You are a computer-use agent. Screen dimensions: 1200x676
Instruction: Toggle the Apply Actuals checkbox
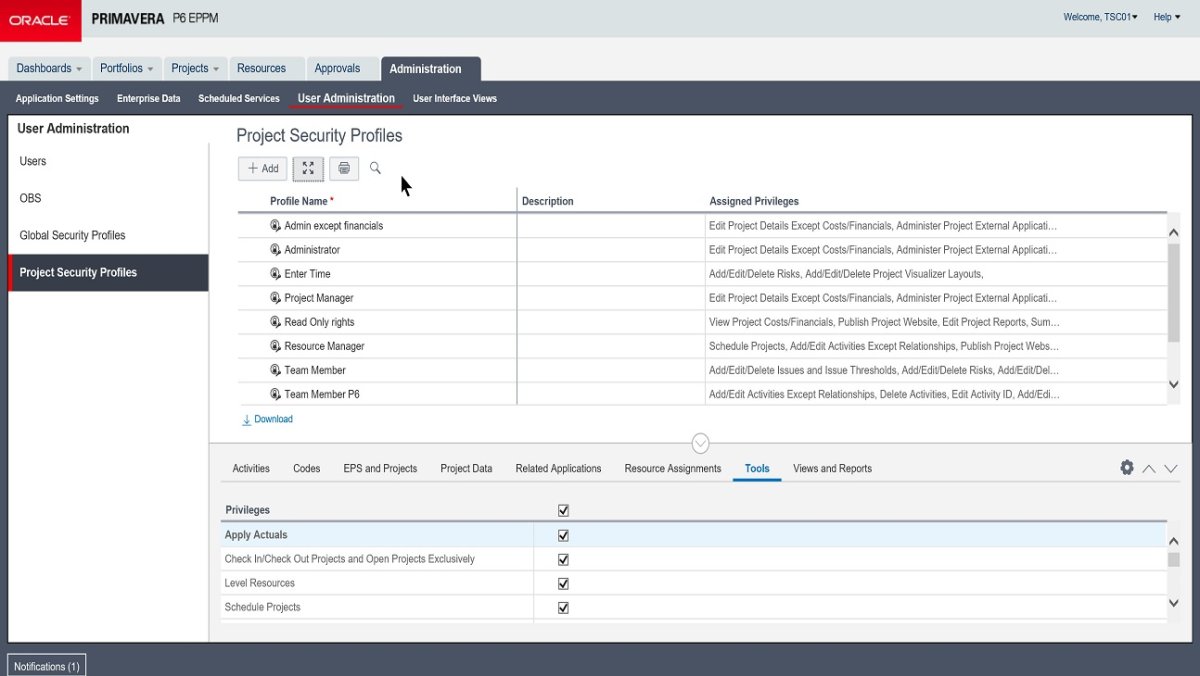(563, 535)
